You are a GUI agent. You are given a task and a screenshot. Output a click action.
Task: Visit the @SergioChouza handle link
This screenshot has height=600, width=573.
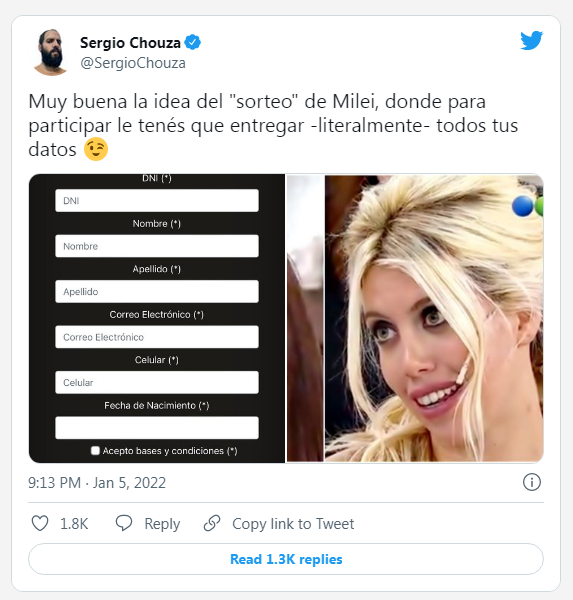pos(133,63)
